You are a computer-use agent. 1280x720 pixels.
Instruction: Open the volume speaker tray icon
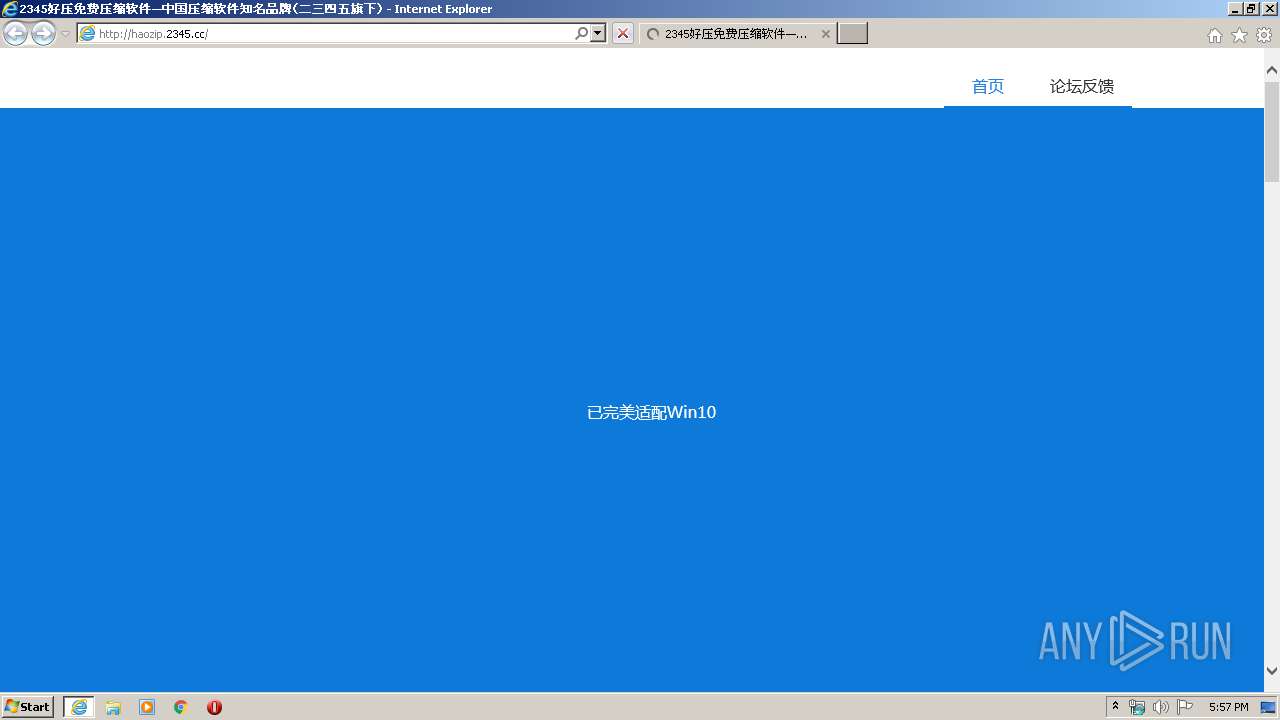1160,707
